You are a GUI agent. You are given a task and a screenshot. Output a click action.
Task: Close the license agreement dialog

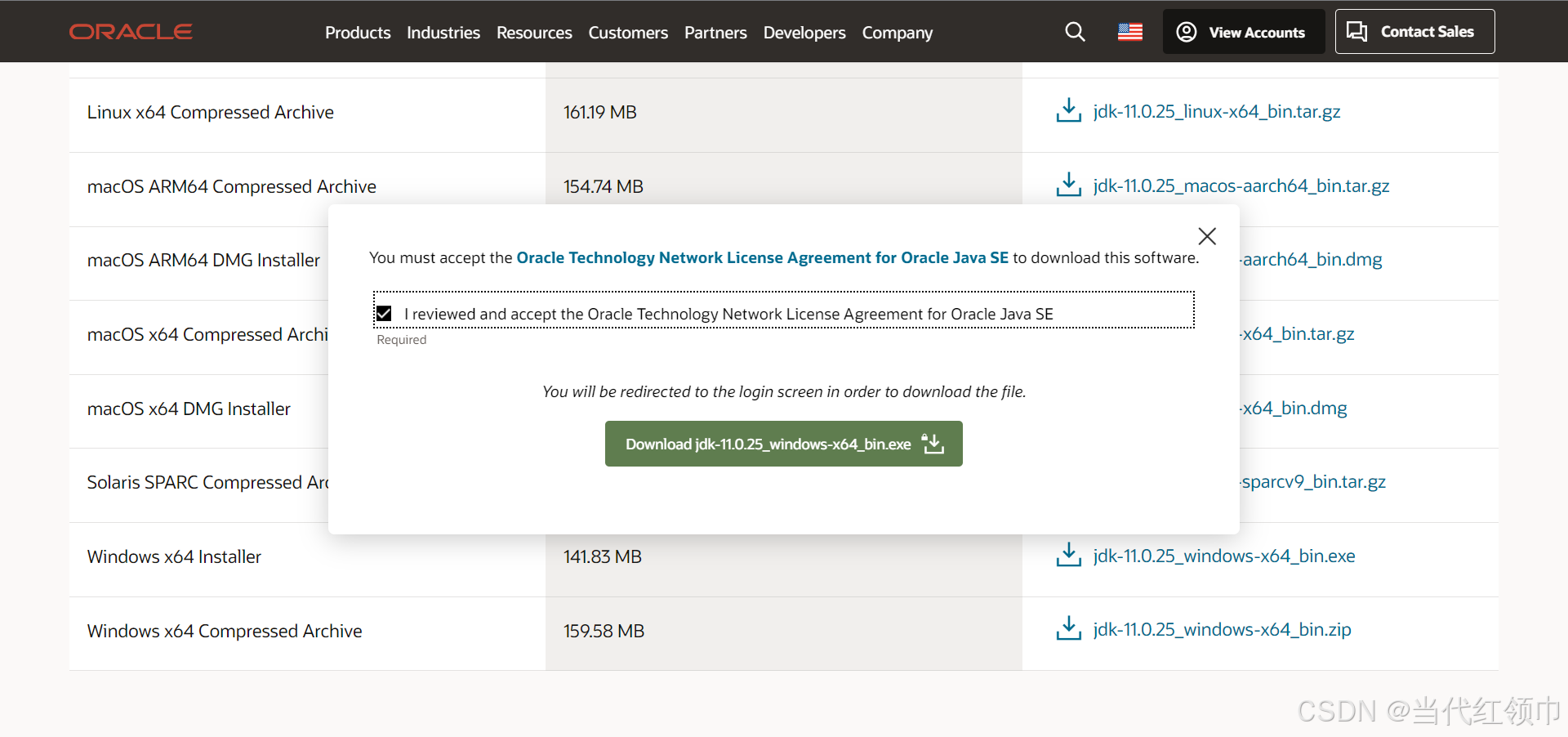click(x=1207, y=236)
